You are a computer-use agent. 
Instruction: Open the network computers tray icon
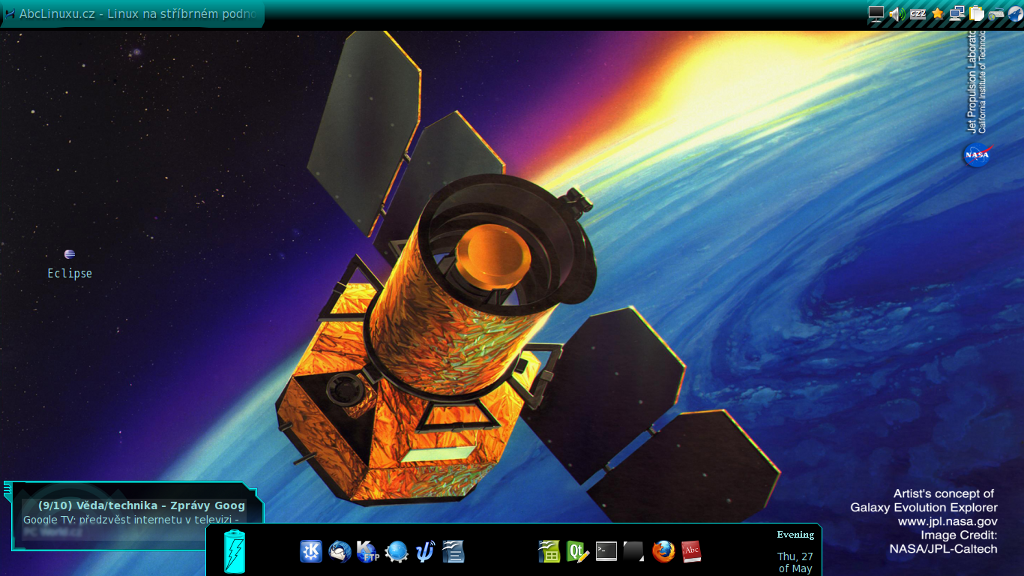point(957,14)
